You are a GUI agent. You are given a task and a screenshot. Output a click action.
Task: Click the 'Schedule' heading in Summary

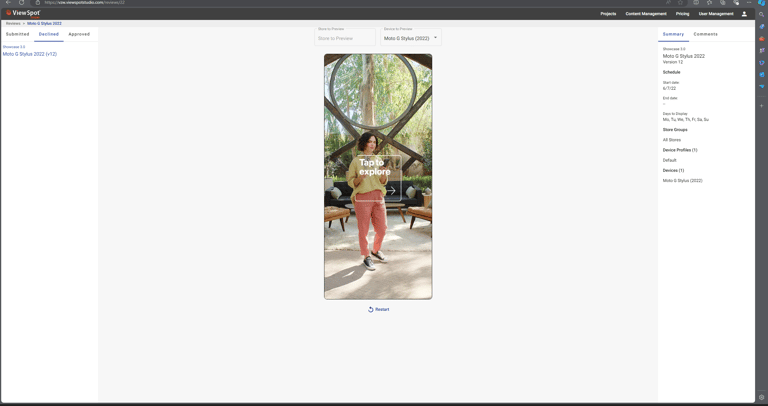coord(672,72)
